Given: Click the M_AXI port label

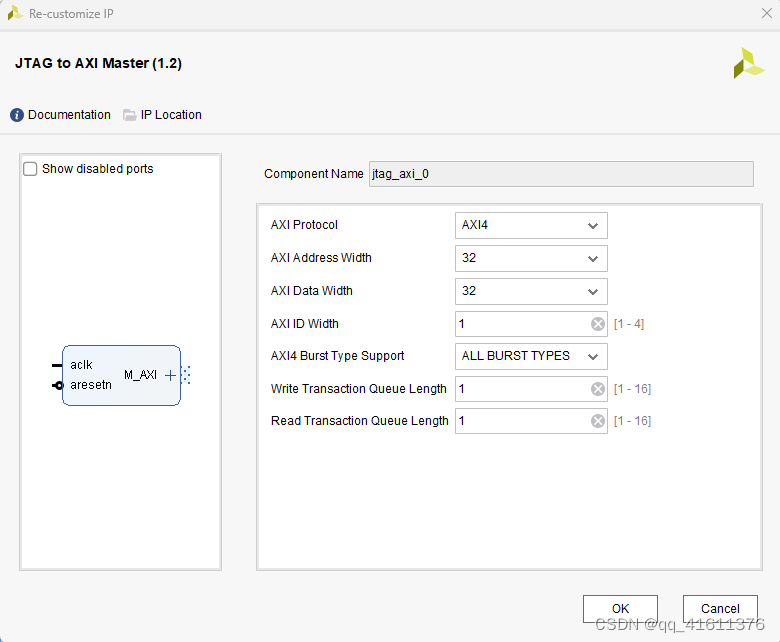Looking at the screenshot, I should point(140,375).
